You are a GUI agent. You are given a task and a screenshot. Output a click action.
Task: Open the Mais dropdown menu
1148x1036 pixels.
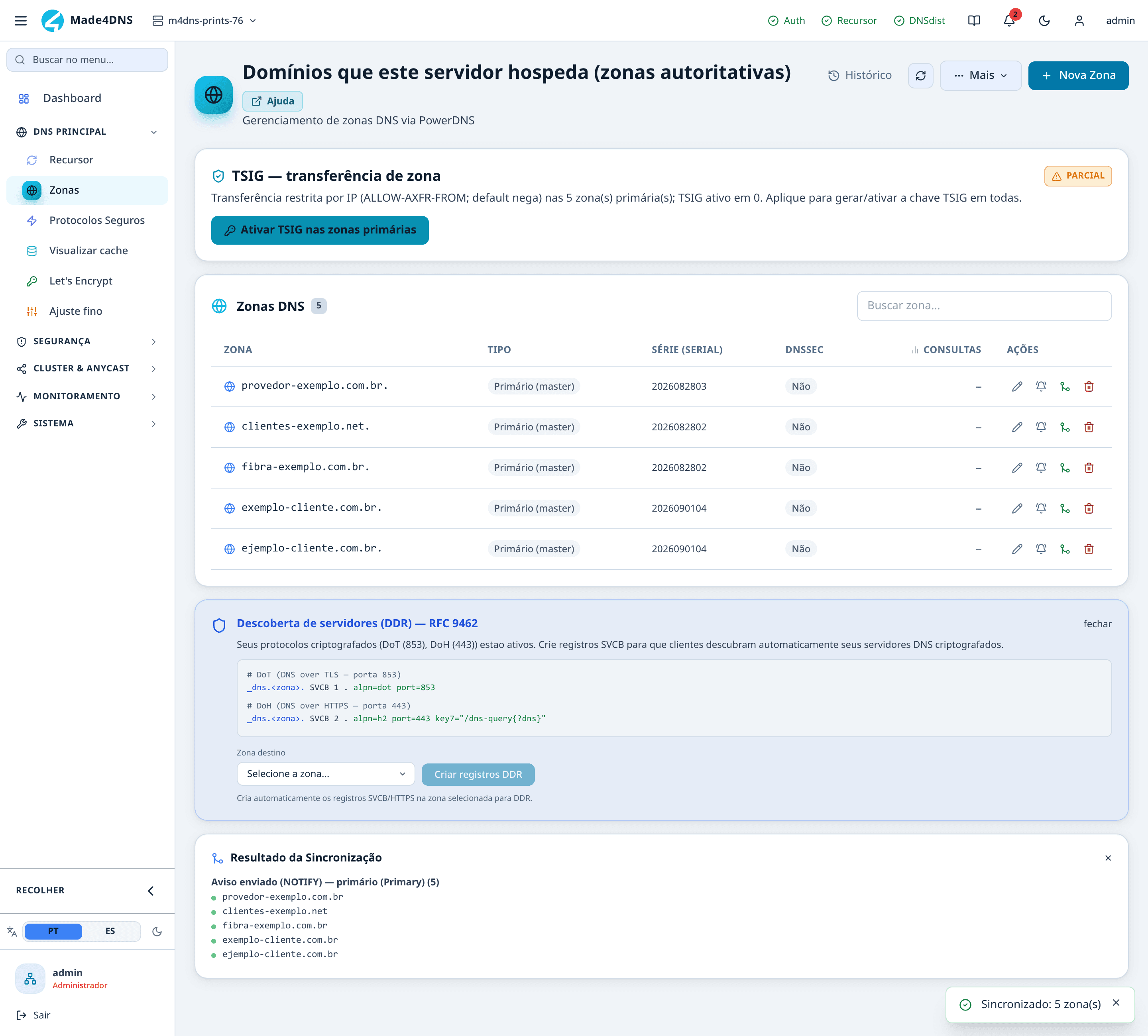[x=980, y=76]
